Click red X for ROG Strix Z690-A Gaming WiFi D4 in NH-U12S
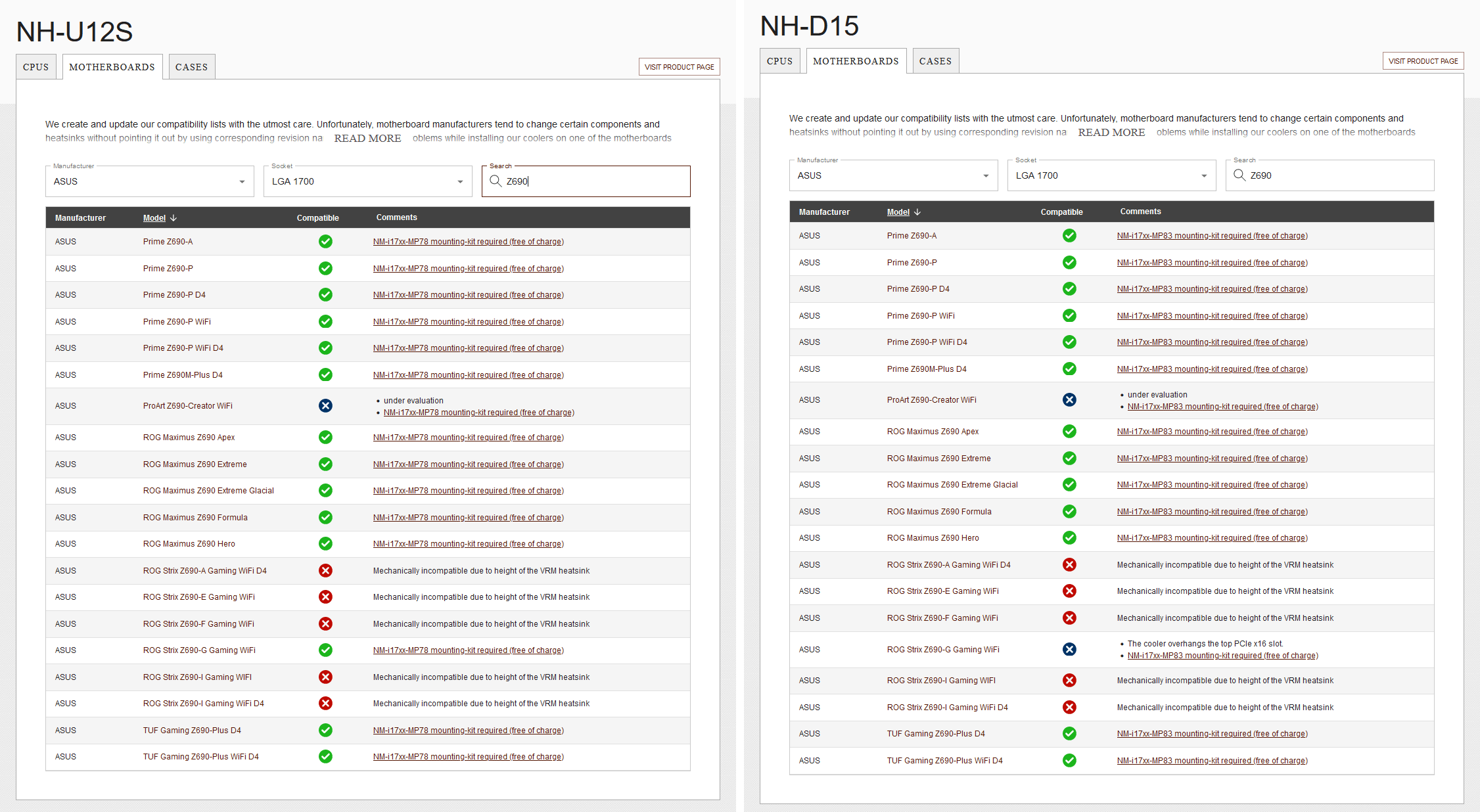 click(x=325, y=571)
